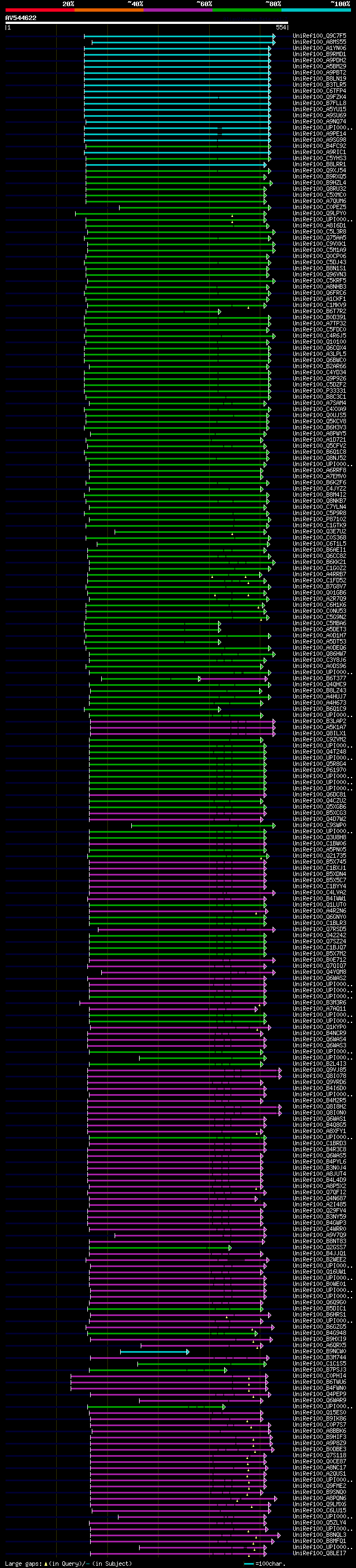Select hit label UniRef100_A6RRF8
This screenshot has width=356, height=1568.
point(319,471)
